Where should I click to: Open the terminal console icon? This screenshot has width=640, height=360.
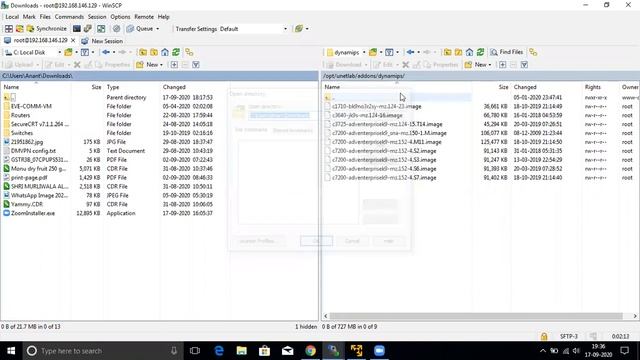click(x=77, y=29)
